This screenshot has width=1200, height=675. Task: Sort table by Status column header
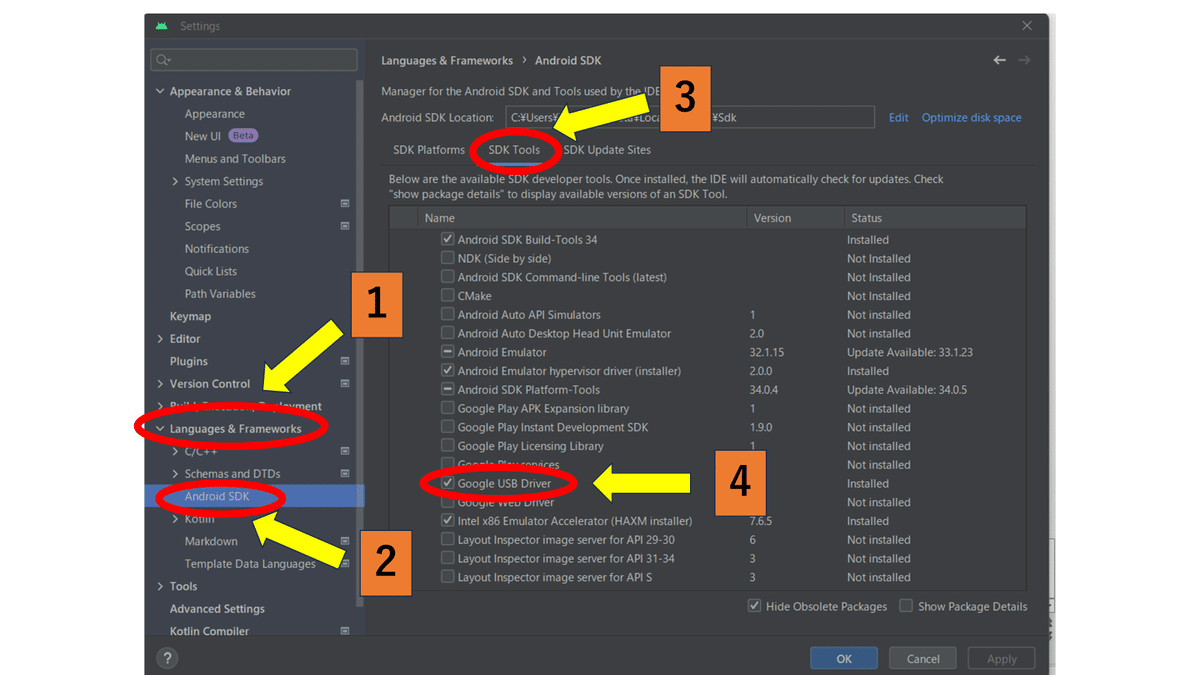click(x=935, y=218)
